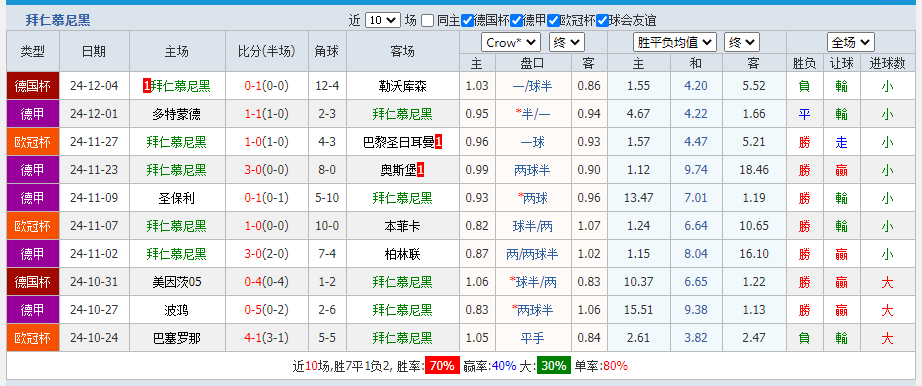The height and width of the screenshot is (386, 922).
Task: Click the score 0-4(0-4) at 美因茨05
Action: (x=267, y=282)
